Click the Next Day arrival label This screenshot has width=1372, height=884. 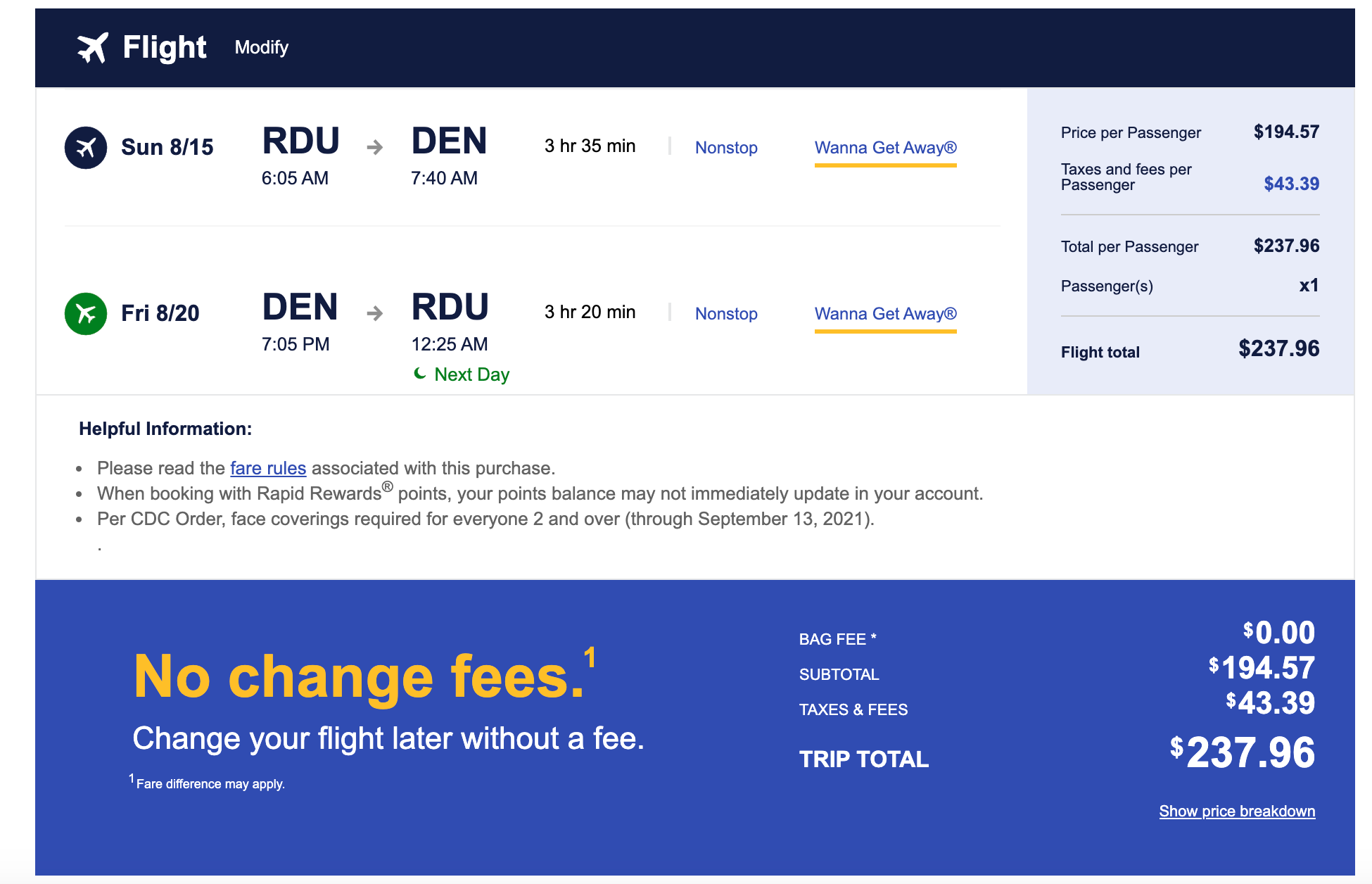pos(471,374)
